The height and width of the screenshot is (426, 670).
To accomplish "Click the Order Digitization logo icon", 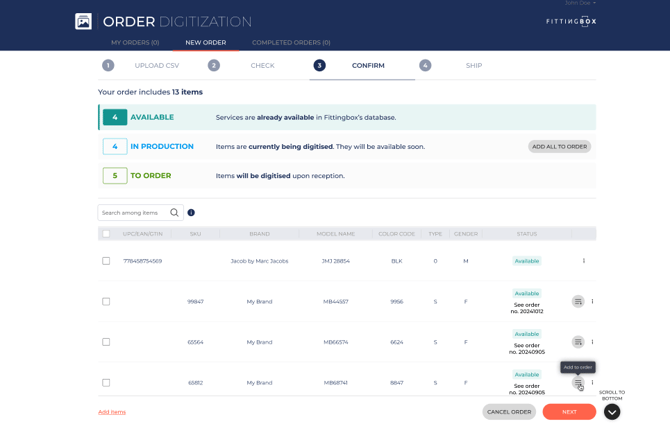I will [83, 21].
